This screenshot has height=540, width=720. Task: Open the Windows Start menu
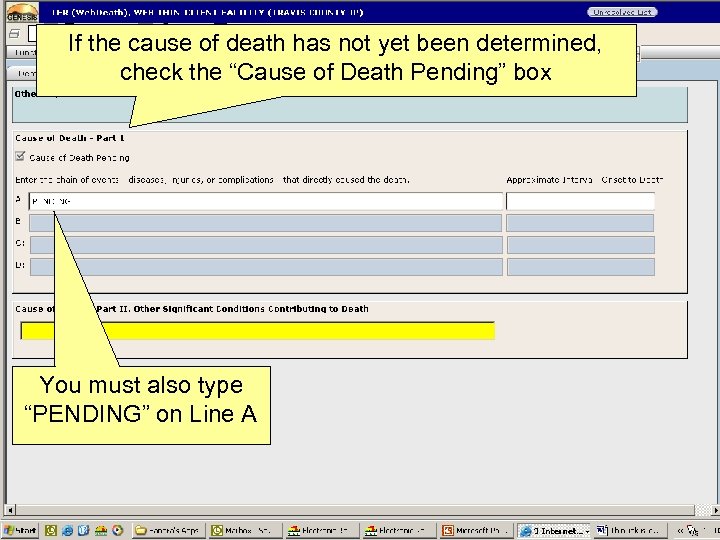pyautogui.click(x=20, y=530)
